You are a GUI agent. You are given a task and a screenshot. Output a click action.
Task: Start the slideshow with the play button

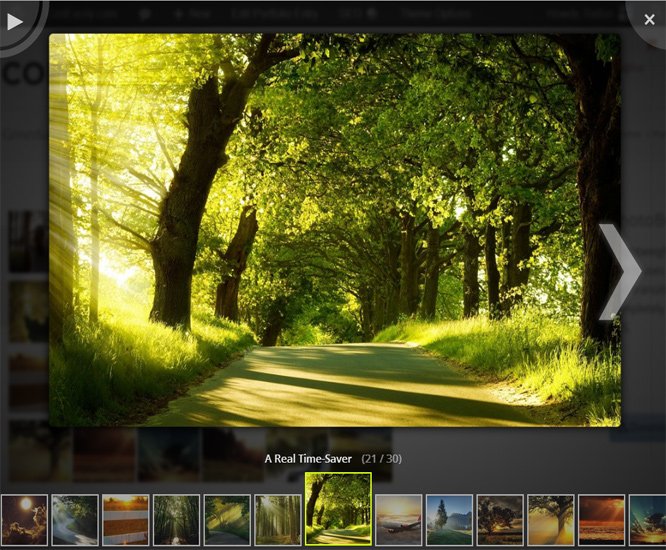click(15, 21)
